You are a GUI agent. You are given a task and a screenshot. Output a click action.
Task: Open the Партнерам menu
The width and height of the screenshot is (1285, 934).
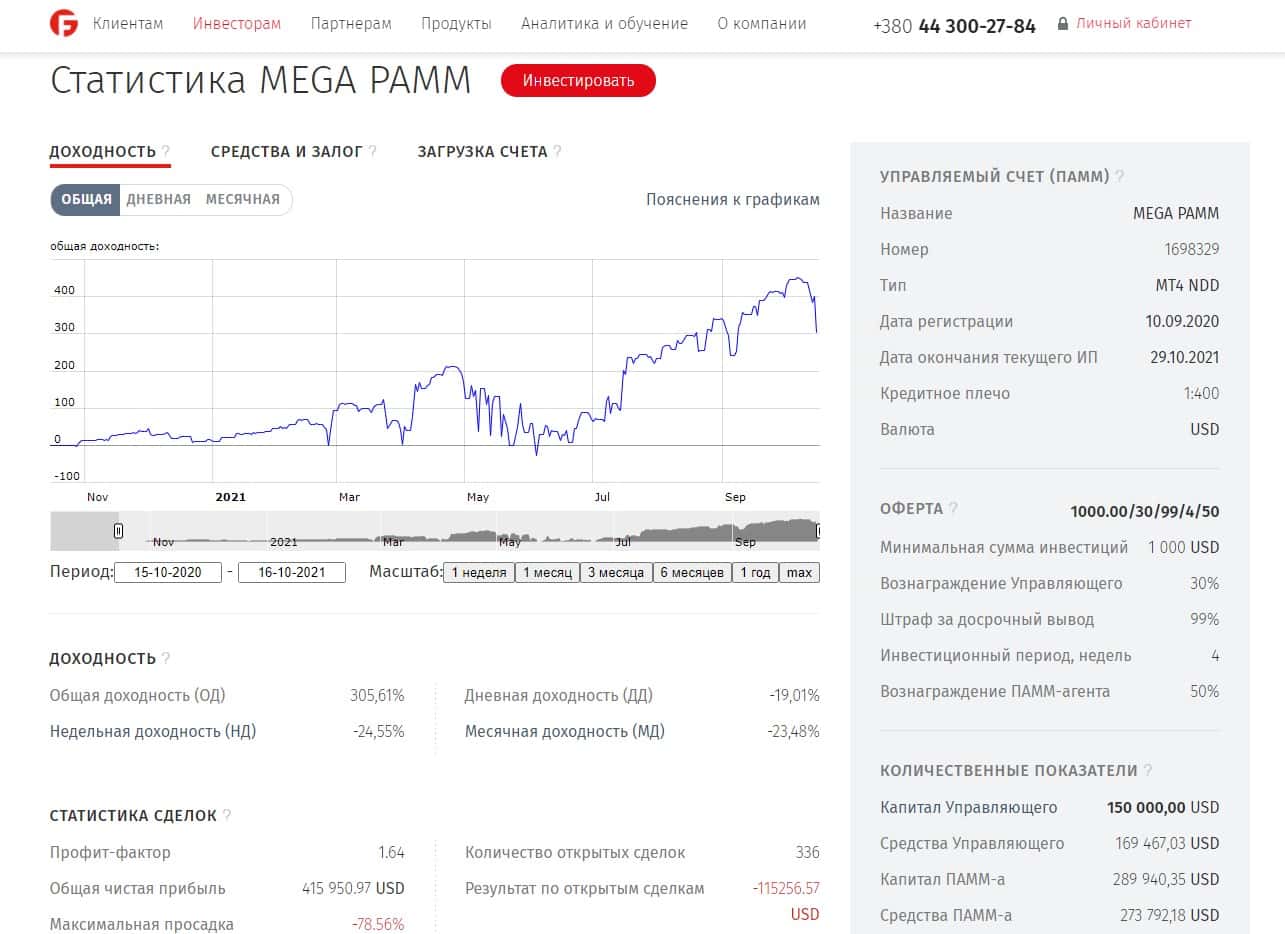point(351,24)
